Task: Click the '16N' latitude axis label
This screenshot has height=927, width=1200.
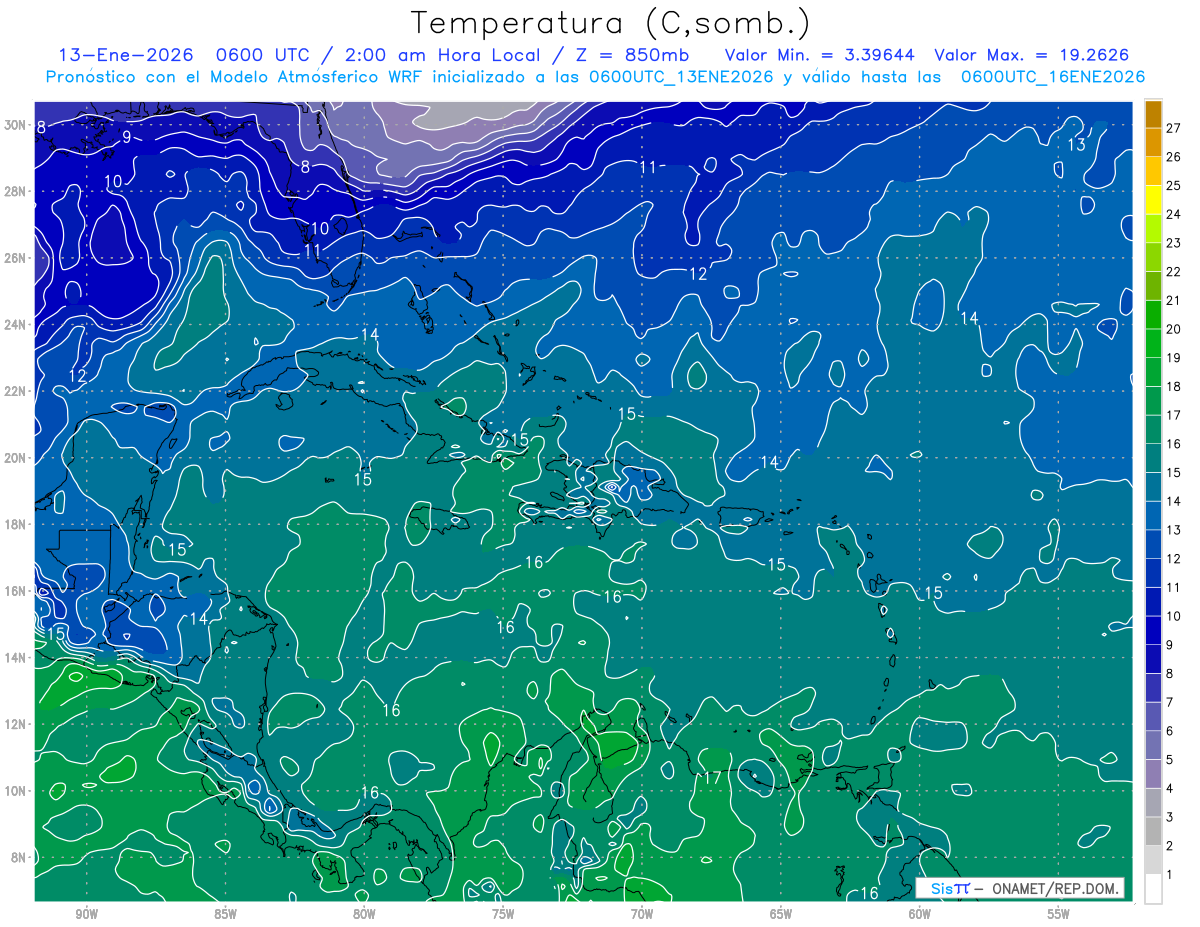Action: [x=14, y=591]
